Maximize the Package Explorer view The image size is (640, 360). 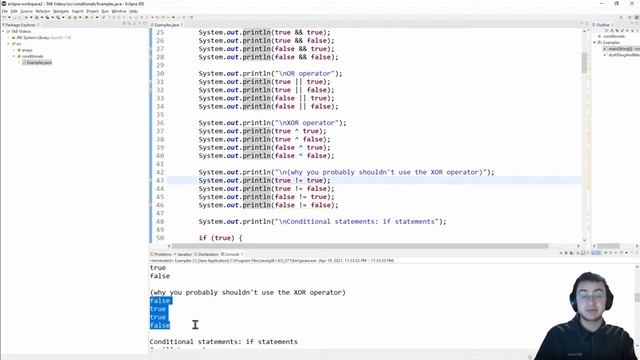coord(145,24)
